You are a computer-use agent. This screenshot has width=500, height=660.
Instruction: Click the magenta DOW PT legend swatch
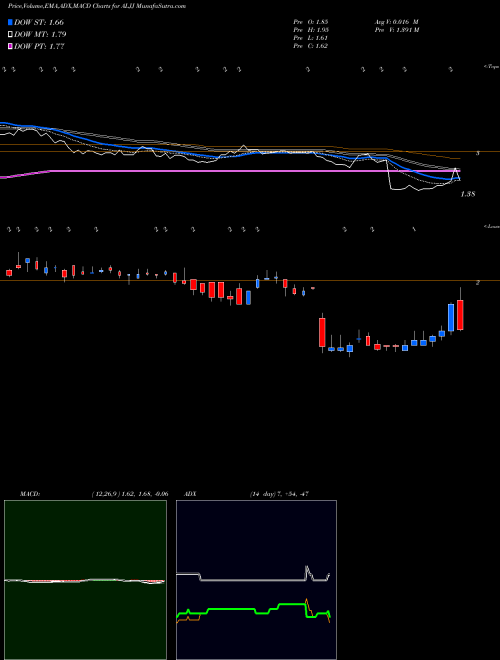coord(11,46)
